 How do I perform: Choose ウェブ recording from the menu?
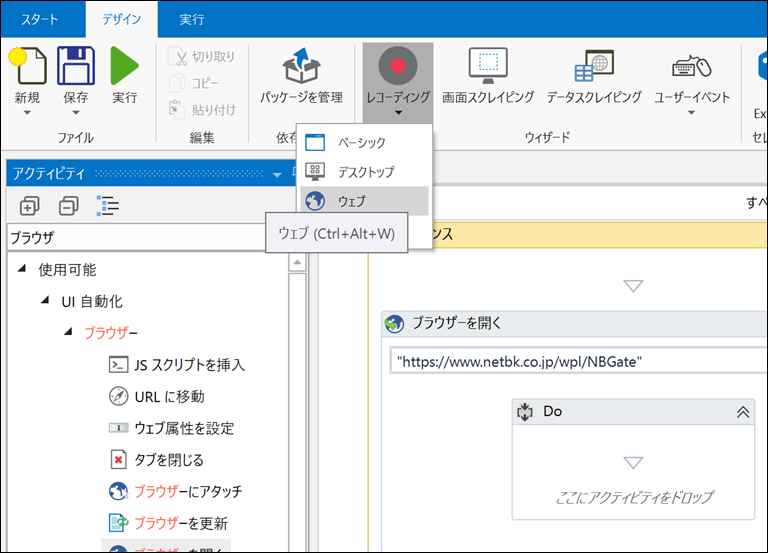pyautogui.click(x=364, y=201)
